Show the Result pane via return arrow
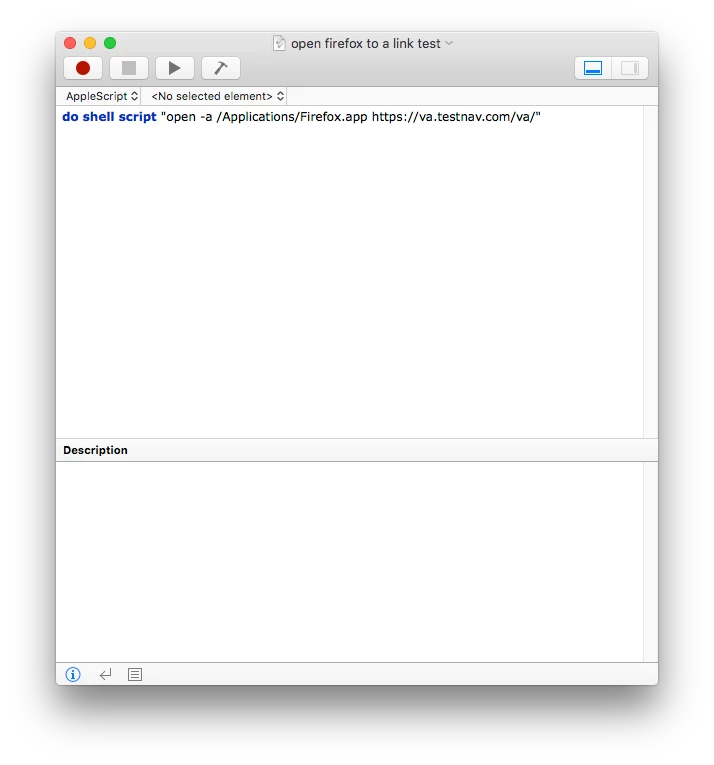Screen dimensions: 714x765 click(x=105, y=674)
